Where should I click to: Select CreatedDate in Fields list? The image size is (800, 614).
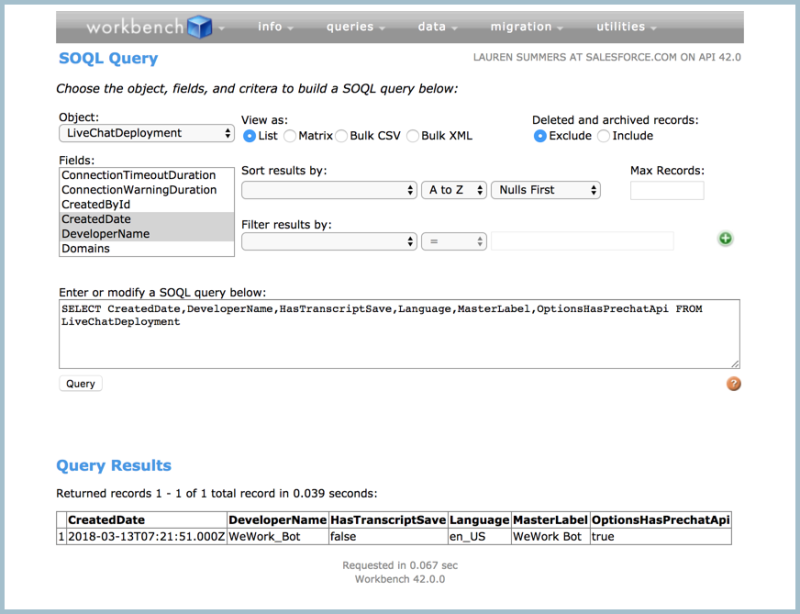pyautogui.click(x=146, y=219)
